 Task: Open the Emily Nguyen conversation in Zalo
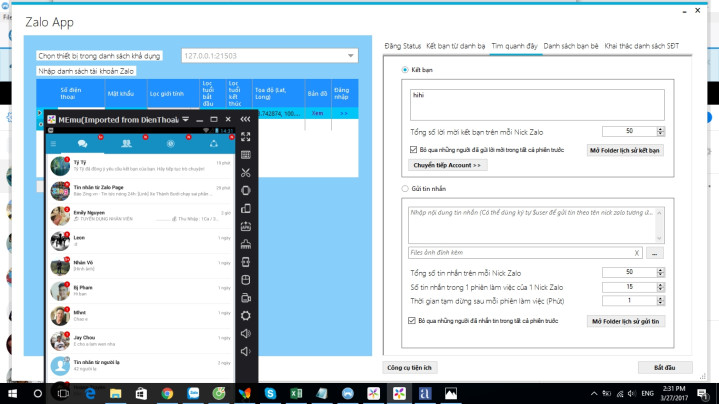pyautogui.click(x=140, y=216)
